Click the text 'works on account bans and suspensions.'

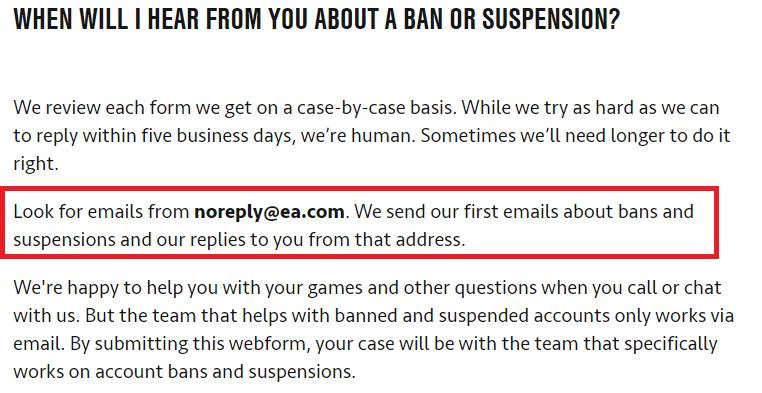coord(184,372)
